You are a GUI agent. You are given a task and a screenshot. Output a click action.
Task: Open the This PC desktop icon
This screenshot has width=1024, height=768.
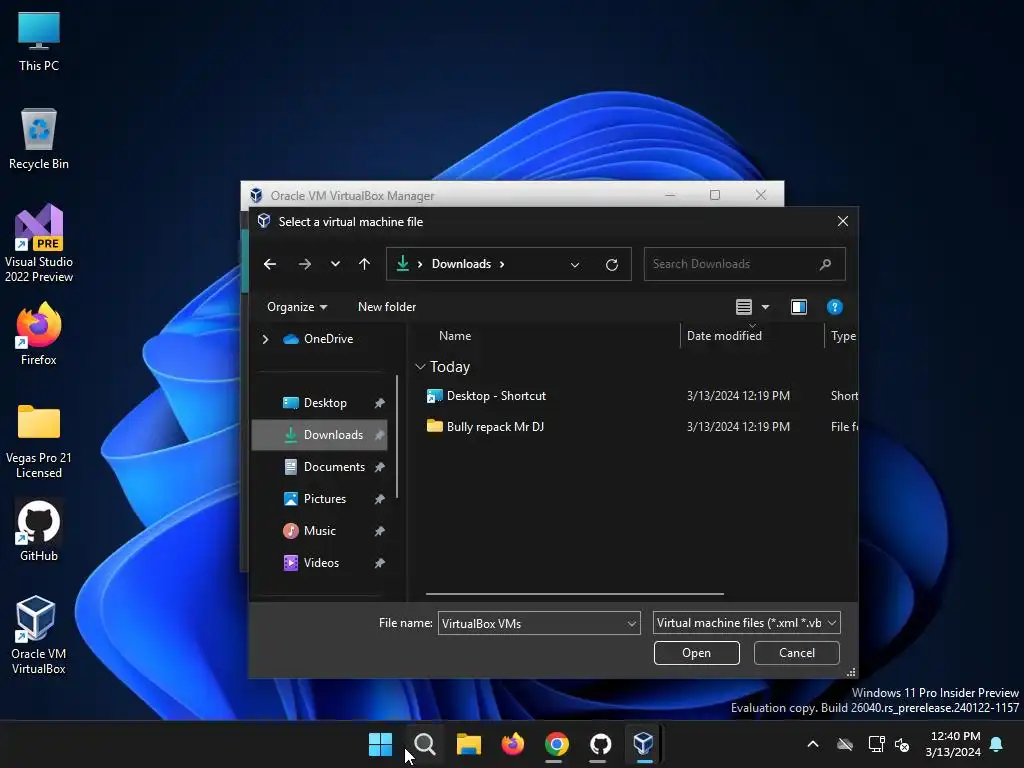pos(39,42)
